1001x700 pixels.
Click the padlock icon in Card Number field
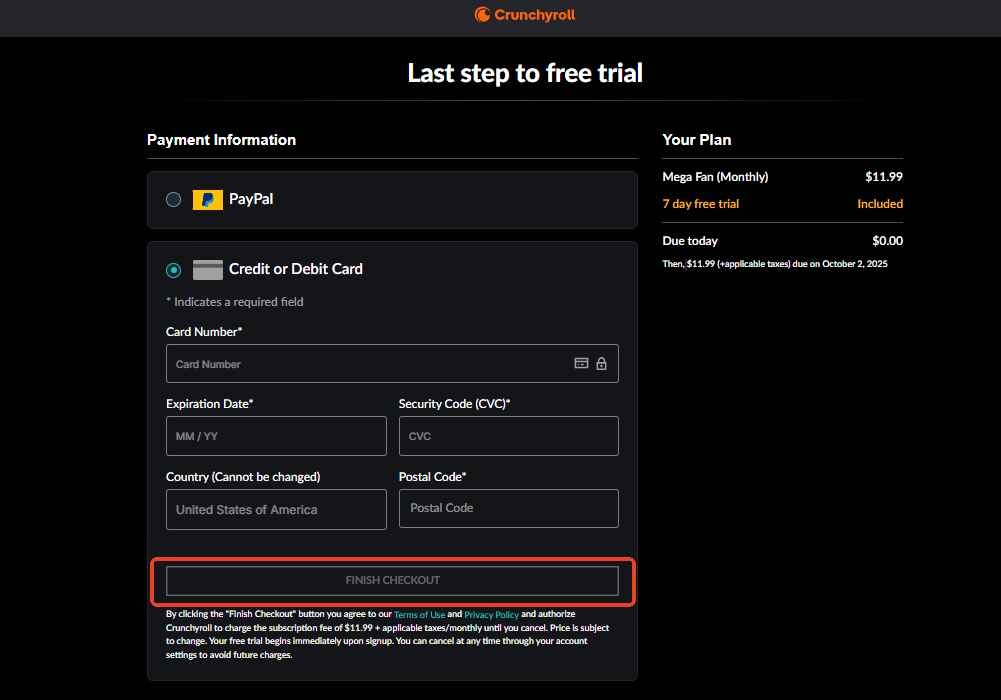click(x=601, y=364)
